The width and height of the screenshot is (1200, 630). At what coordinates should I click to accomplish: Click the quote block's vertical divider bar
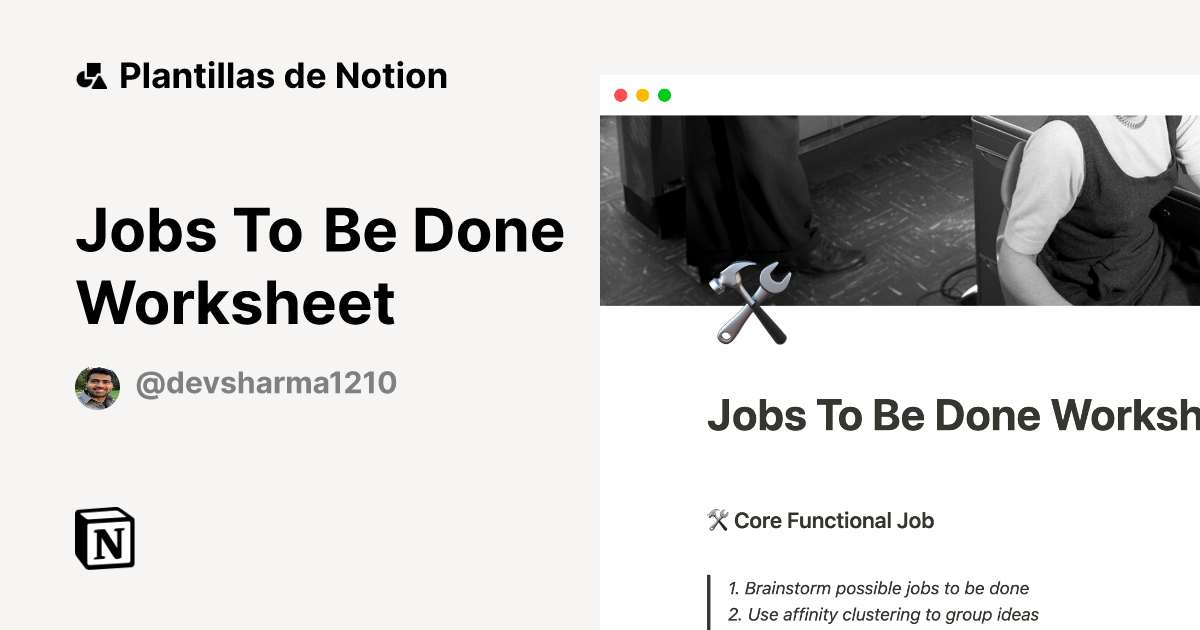click(711, 600)
